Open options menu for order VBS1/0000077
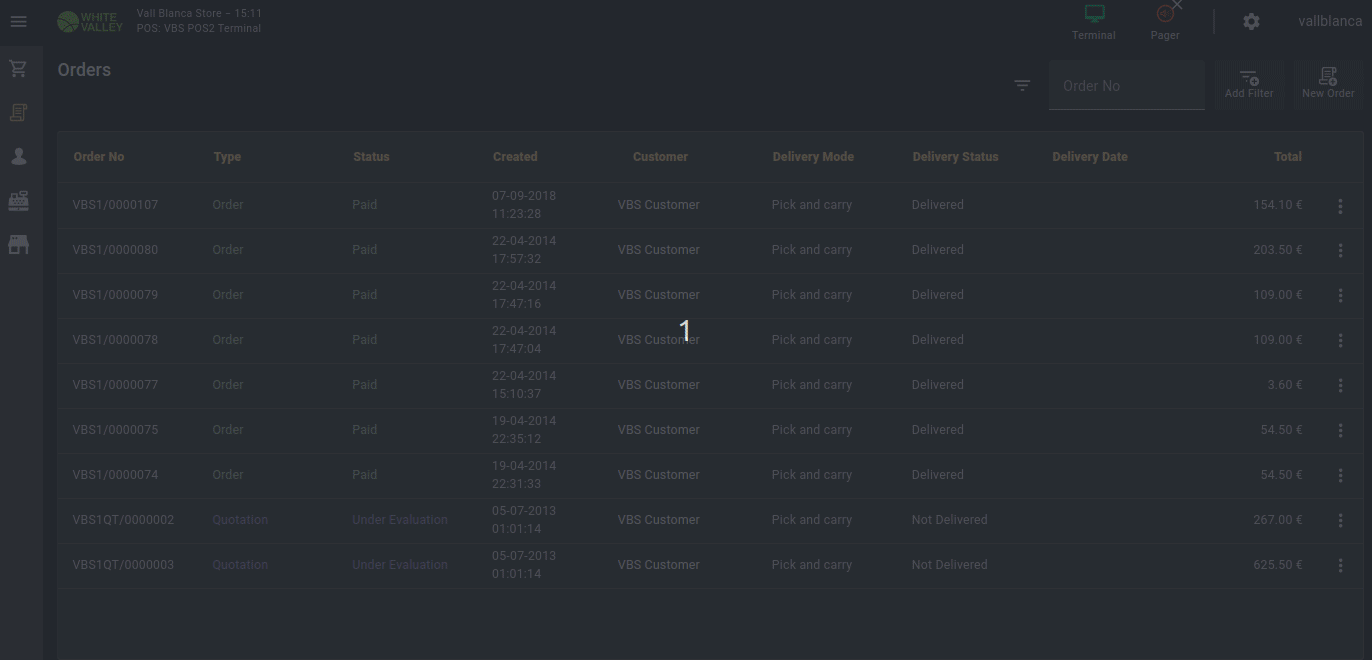The height and width of the screenshot is (660, 1372). tap(1340, 386)
